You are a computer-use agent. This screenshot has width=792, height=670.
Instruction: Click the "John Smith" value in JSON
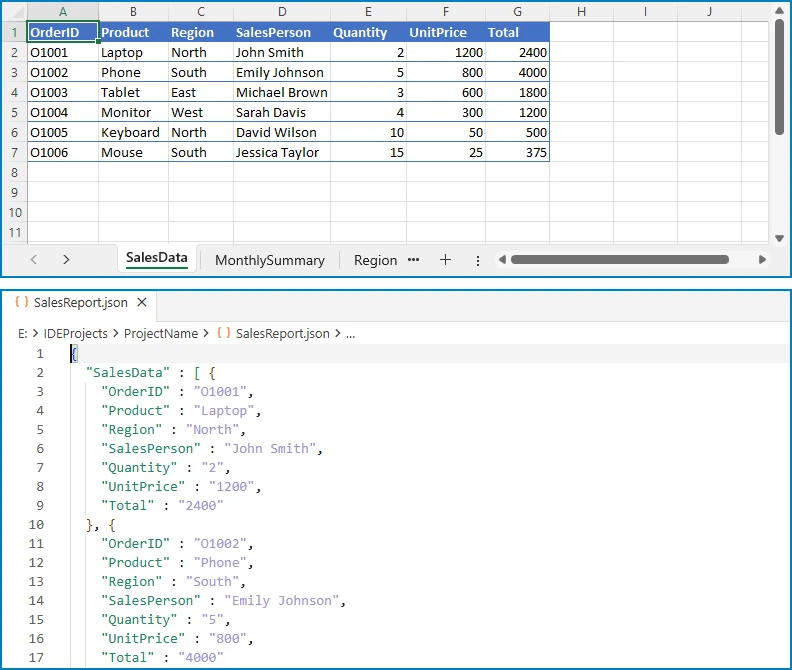click(x=270, y=449)
